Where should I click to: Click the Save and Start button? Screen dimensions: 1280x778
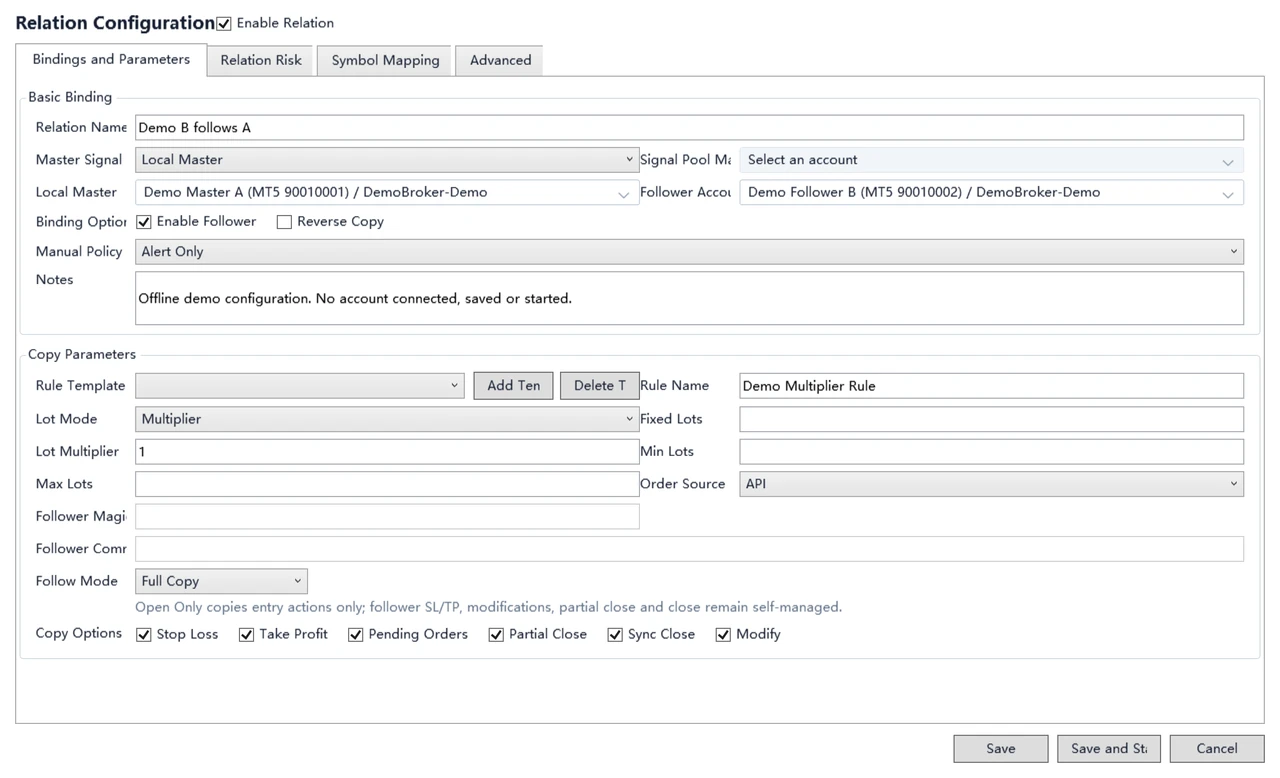pyautogui.click(x=1108, y=749)
